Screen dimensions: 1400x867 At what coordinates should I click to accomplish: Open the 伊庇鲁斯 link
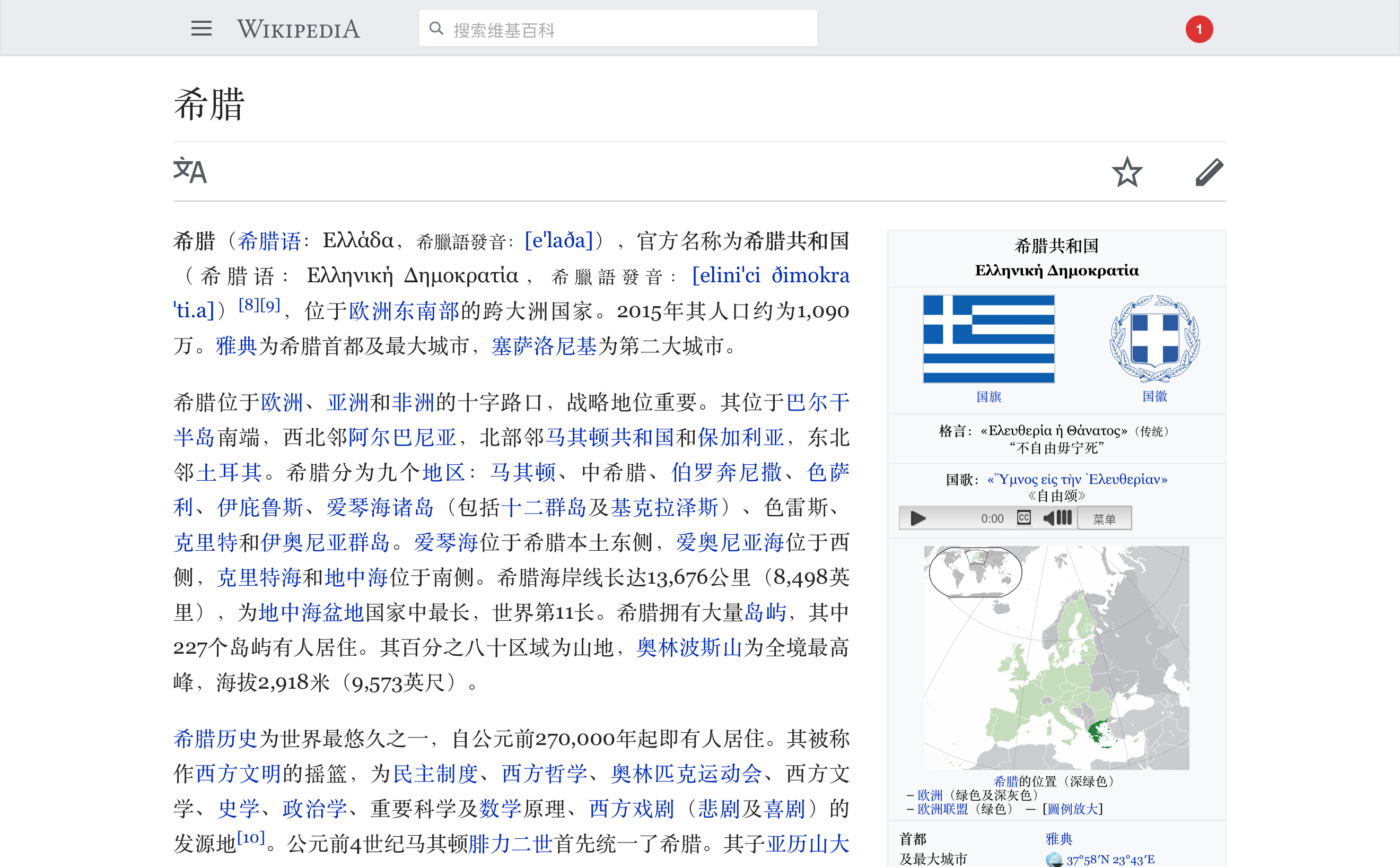point(260,507)
